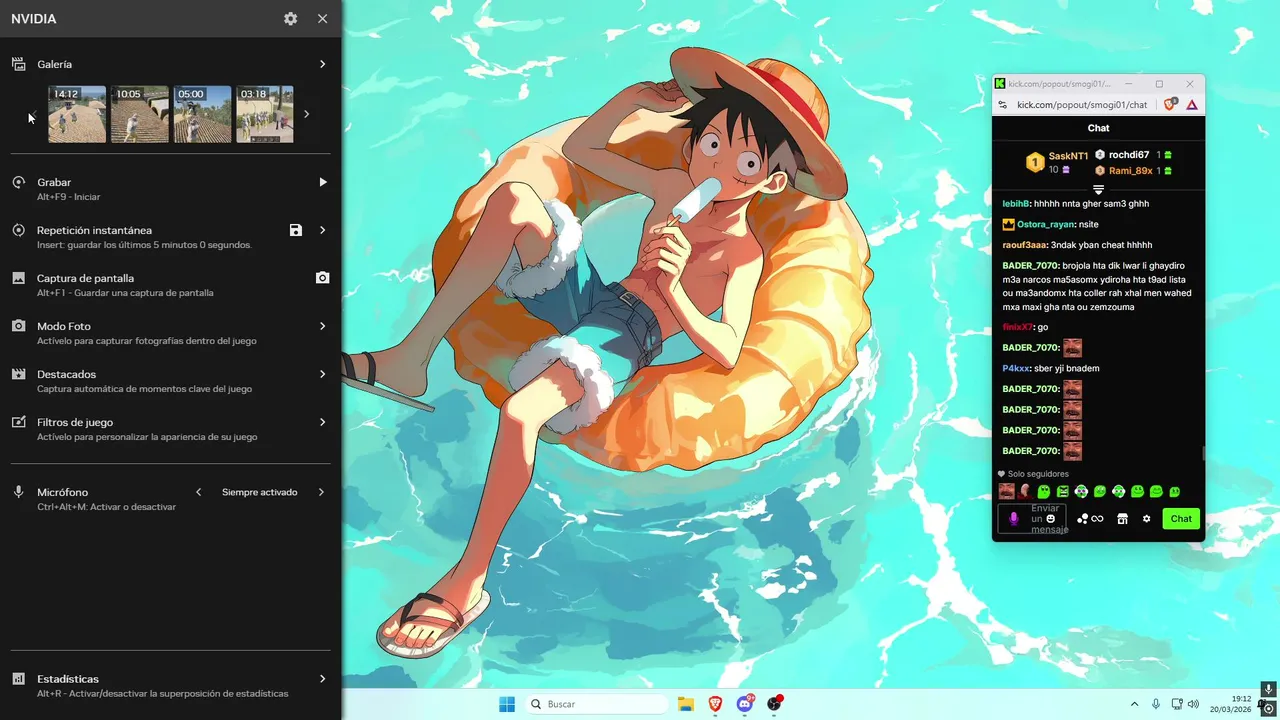Click the Kick chat URL address field
This screenshot has height=720, width=1280.
(1082, 105)
